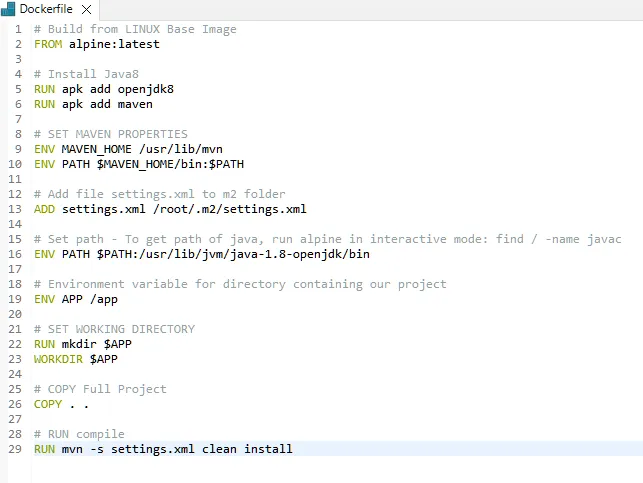The image size is (643, 483).
Task: Click the comment '# Build from LINUX Base Image'
Action: click(x=135, y=29)
